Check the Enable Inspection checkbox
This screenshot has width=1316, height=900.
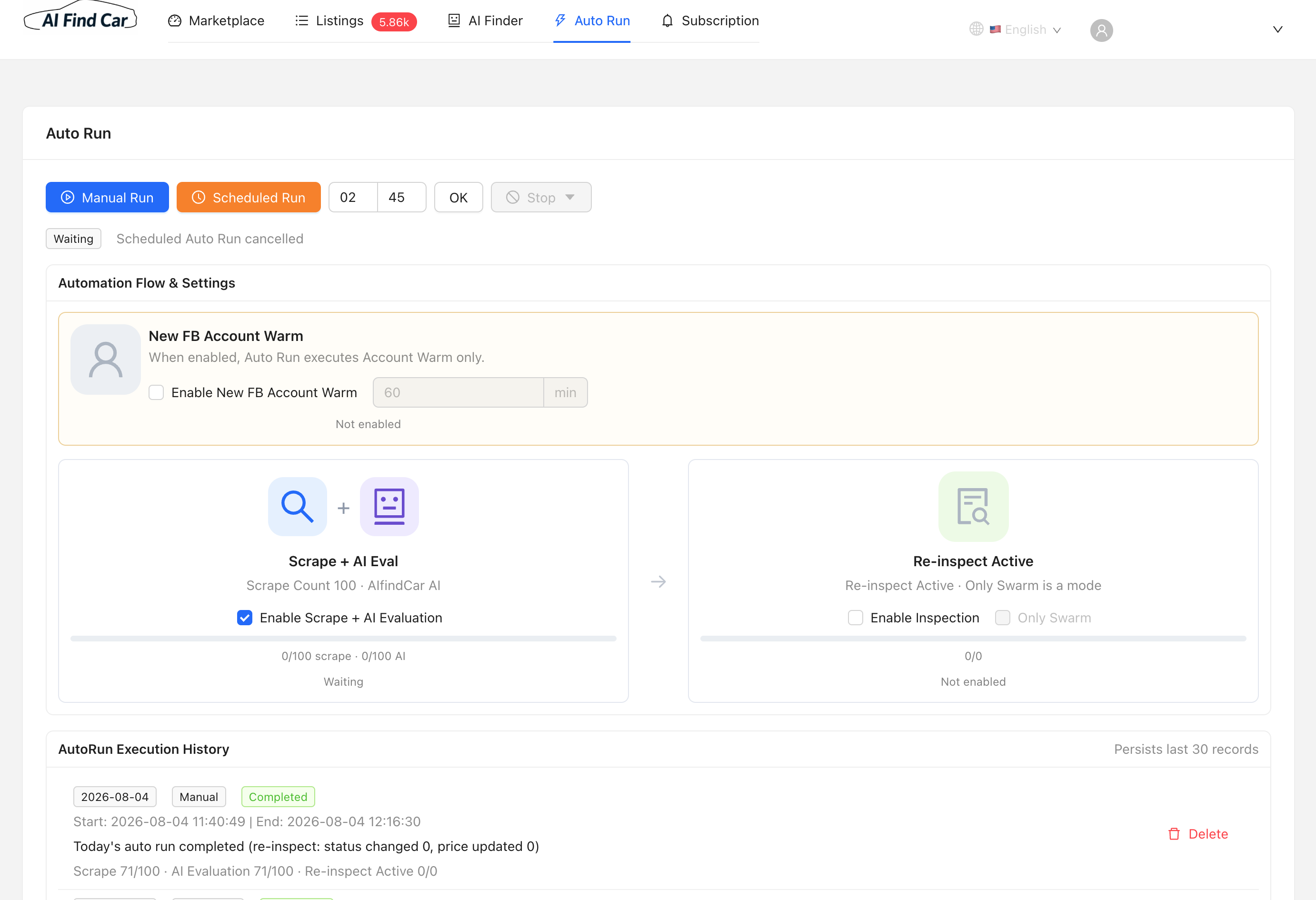(x=856, y=617)
